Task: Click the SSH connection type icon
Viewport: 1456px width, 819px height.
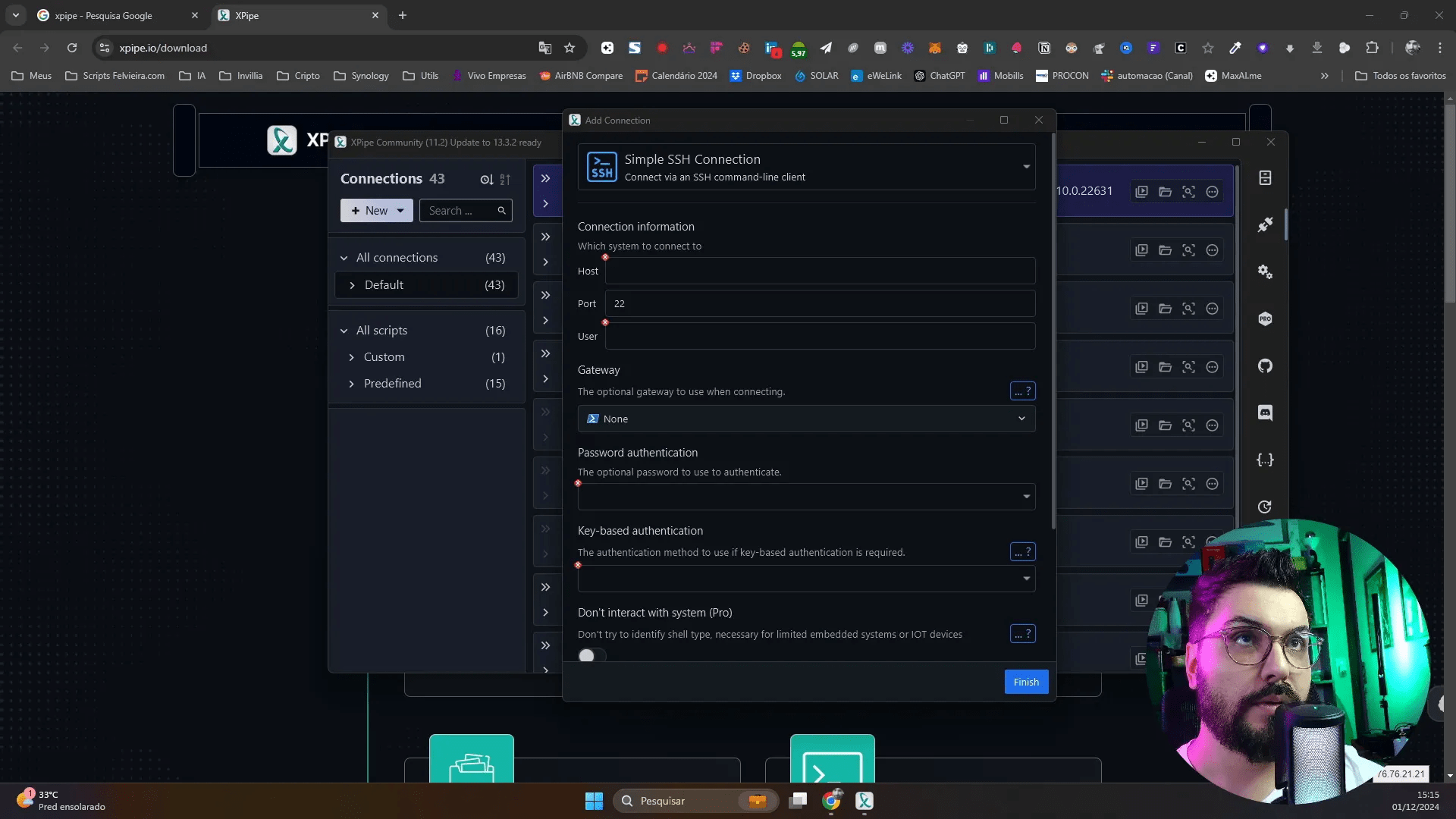Action: pyautogui.click(x=602, y=167)
